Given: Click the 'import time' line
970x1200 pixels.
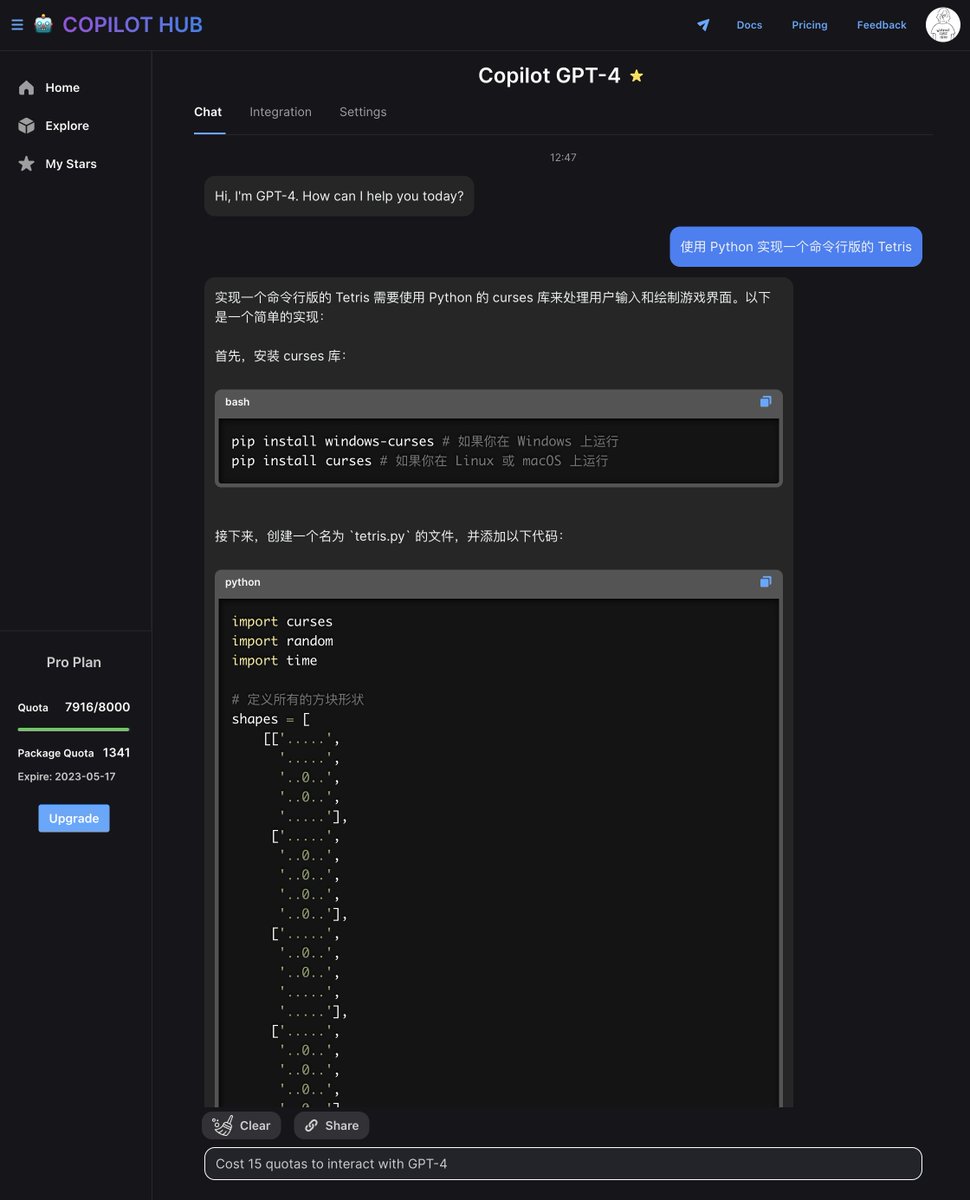Looking at the screenshot, I should click(274, 661).
